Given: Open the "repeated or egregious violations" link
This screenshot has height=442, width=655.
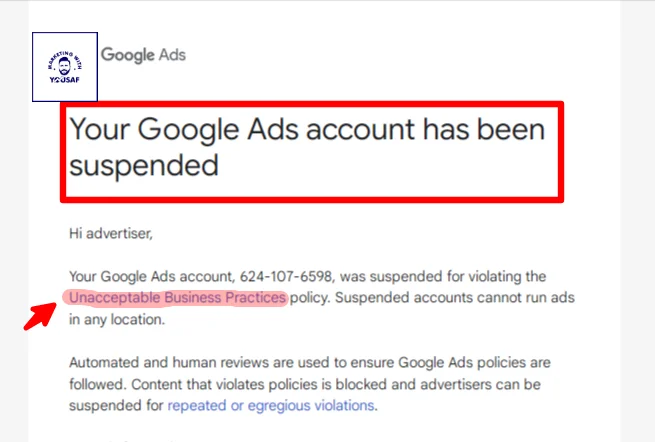Looking at the screenshot, I should (271, 406).
